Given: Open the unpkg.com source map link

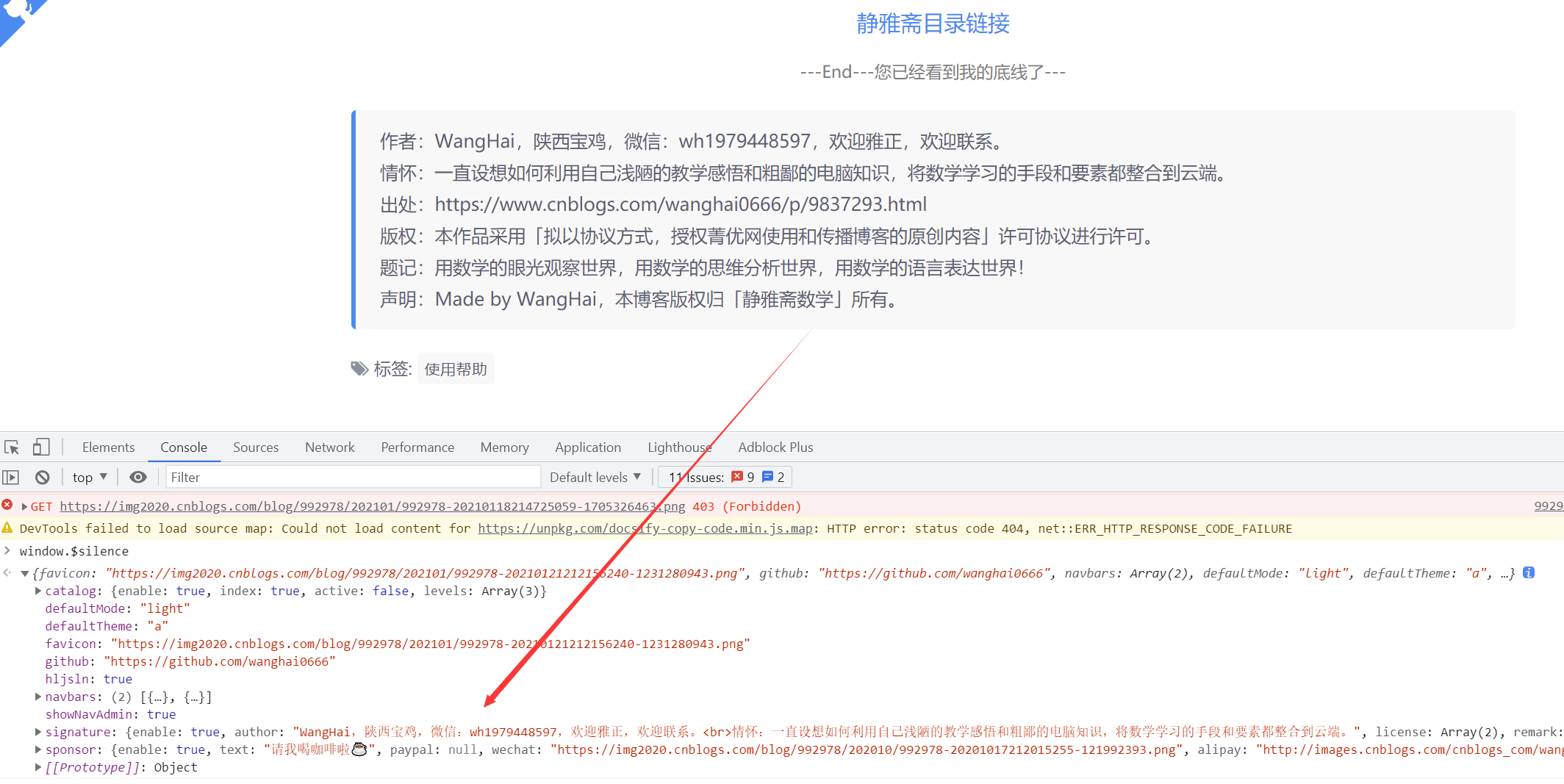Looking at the screenshot, I should click(644, 528).
